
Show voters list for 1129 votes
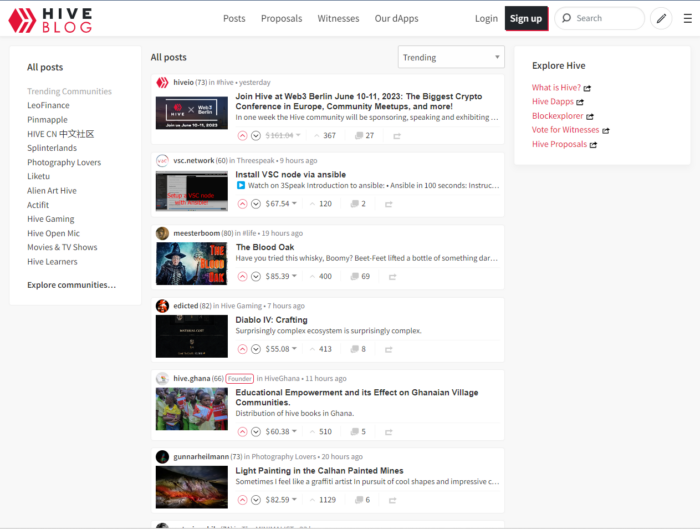coord(323,500)
